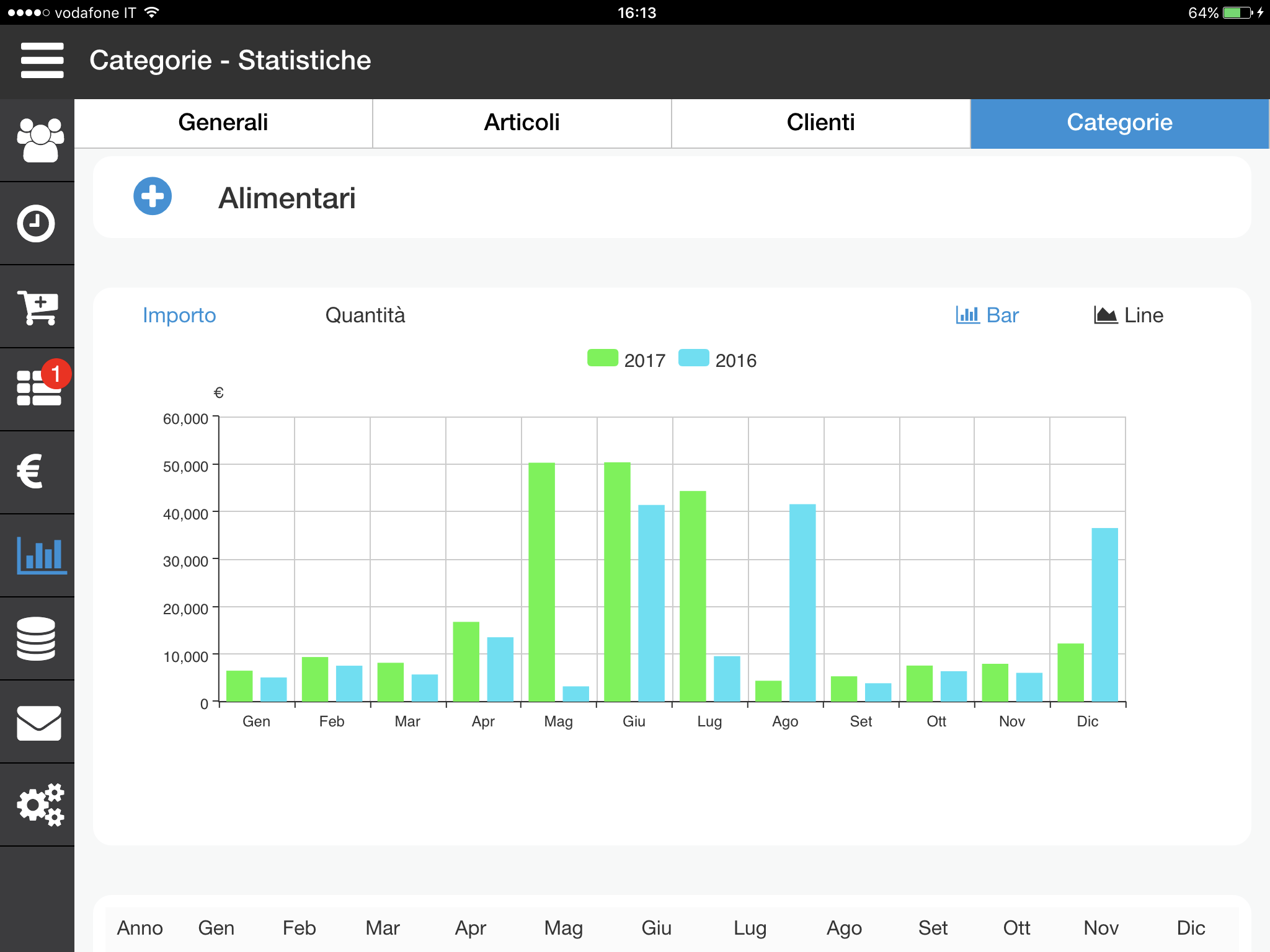1270x952 pixels.
Task: Open the clock history icon
Action: point(36,223)
